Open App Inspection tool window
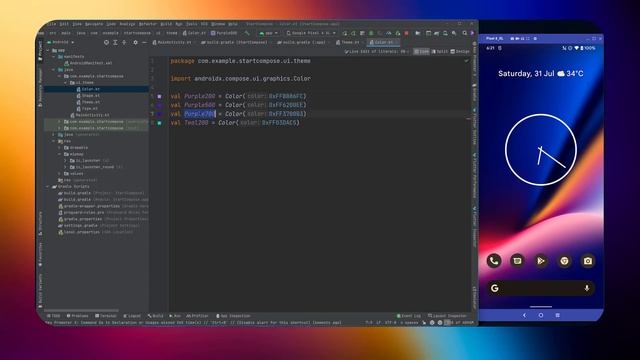 233,316
